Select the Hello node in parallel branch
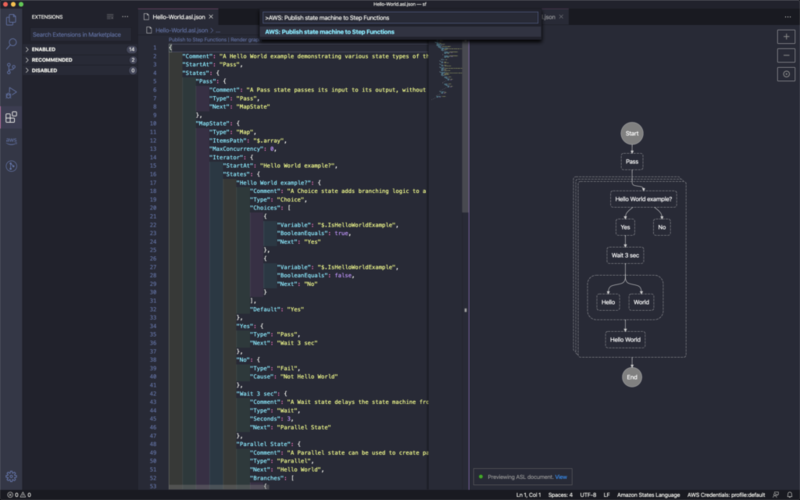800x500 pixels. click(x=608, y=302)
